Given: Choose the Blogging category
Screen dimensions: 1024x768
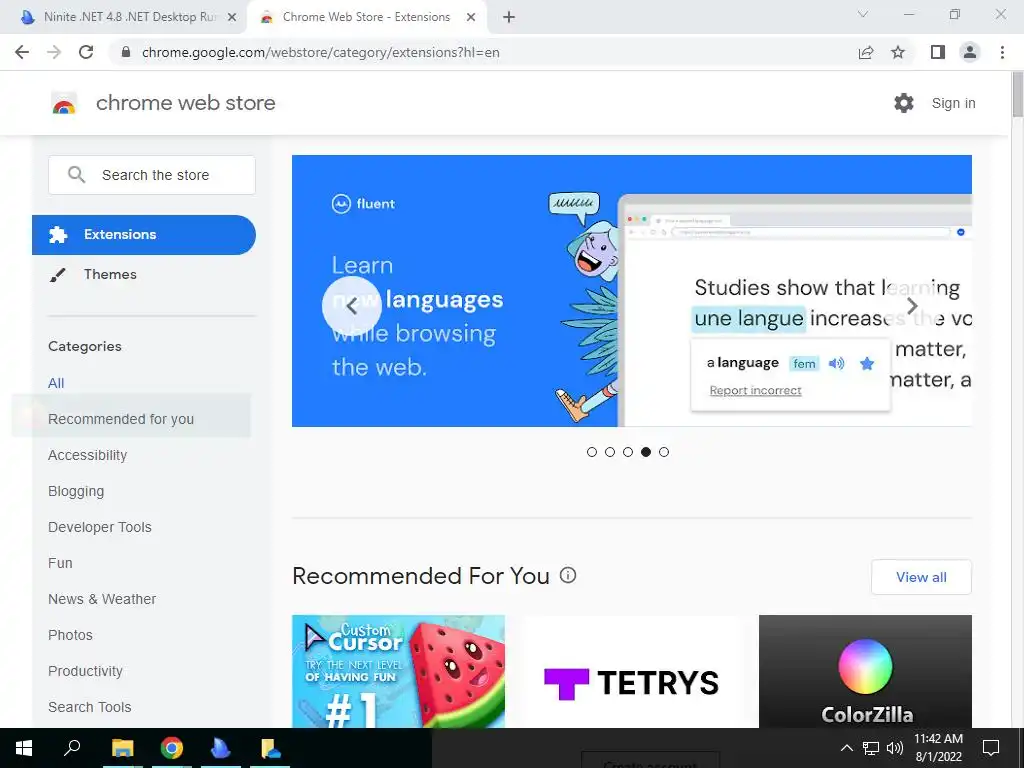Looking at the screenshot, I should [x=76, y=491].
